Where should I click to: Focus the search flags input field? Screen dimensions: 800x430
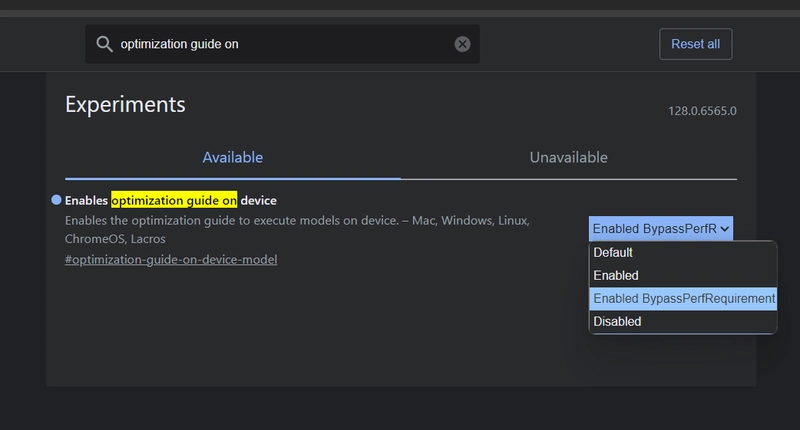[x=282, y=44]
